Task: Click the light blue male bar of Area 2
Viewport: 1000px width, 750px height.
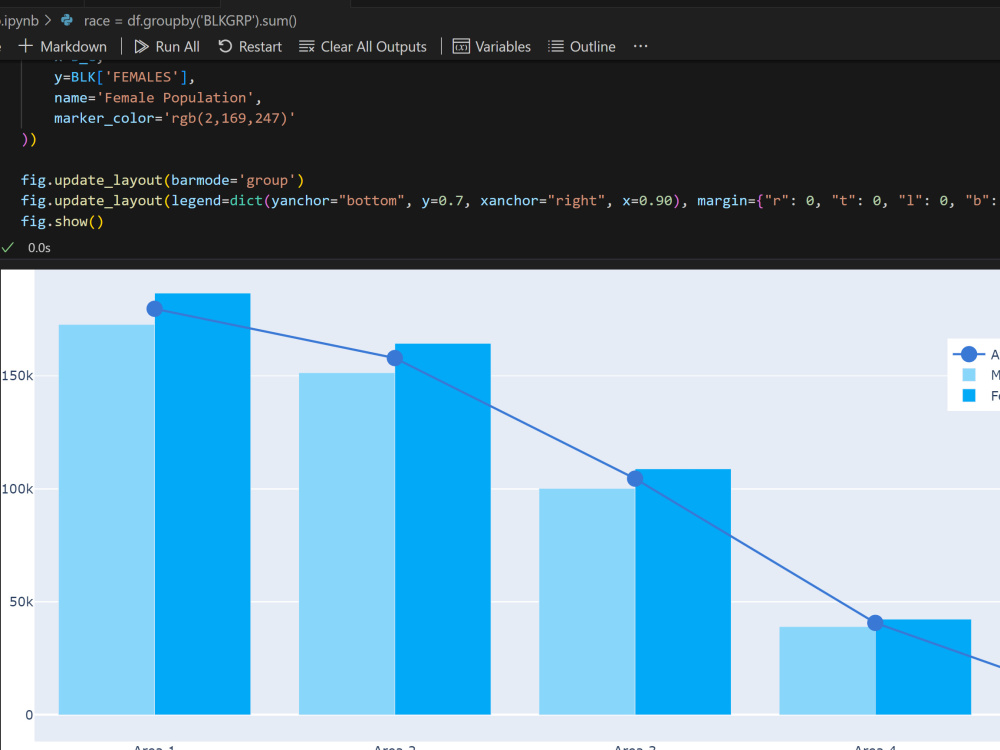Action: [x=347, y=544]
